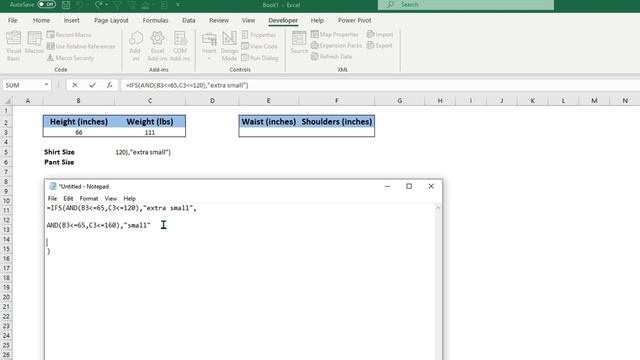Switch to the Insert tab
This screenshot has height=360, width=640.
(71, 20)
